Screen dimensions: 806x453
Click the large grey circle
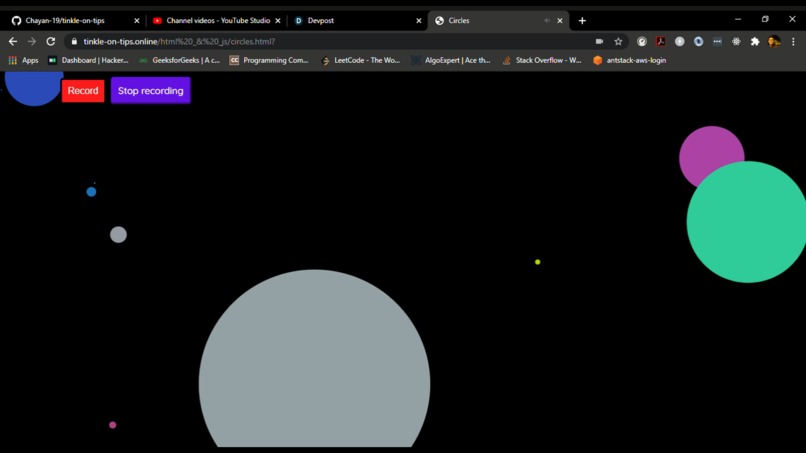click(x=315, y=360)
